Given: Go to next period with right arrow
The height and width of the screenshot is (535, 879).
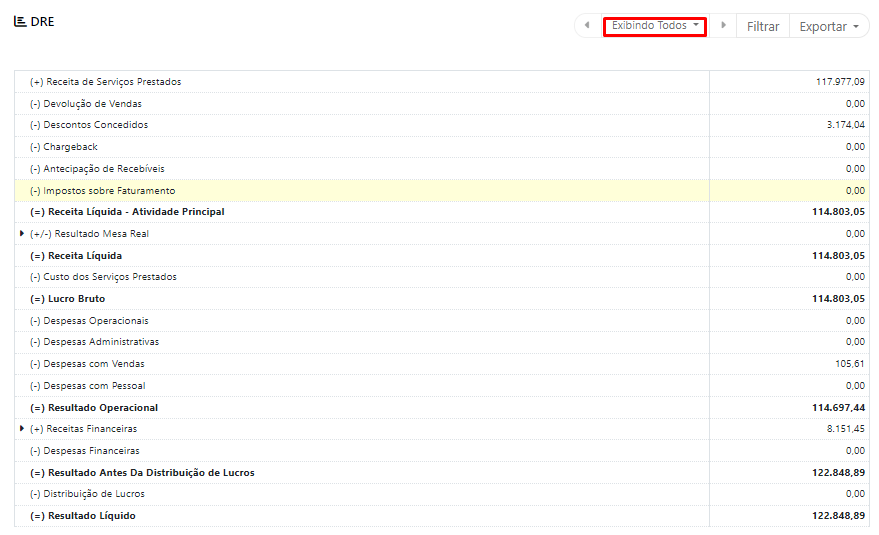Looking at the screenshot, I should tap(723, 25).
